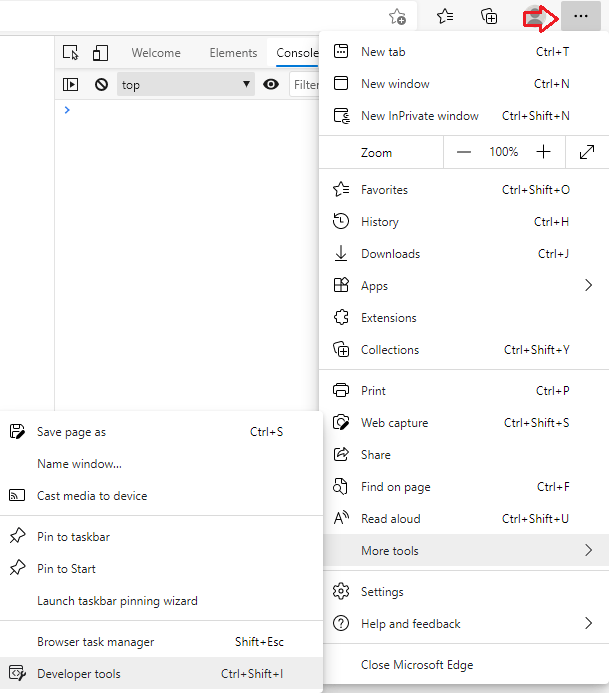Expand the More tools submenu chevron
Screen dimensions: 613x693
[588, 550]
